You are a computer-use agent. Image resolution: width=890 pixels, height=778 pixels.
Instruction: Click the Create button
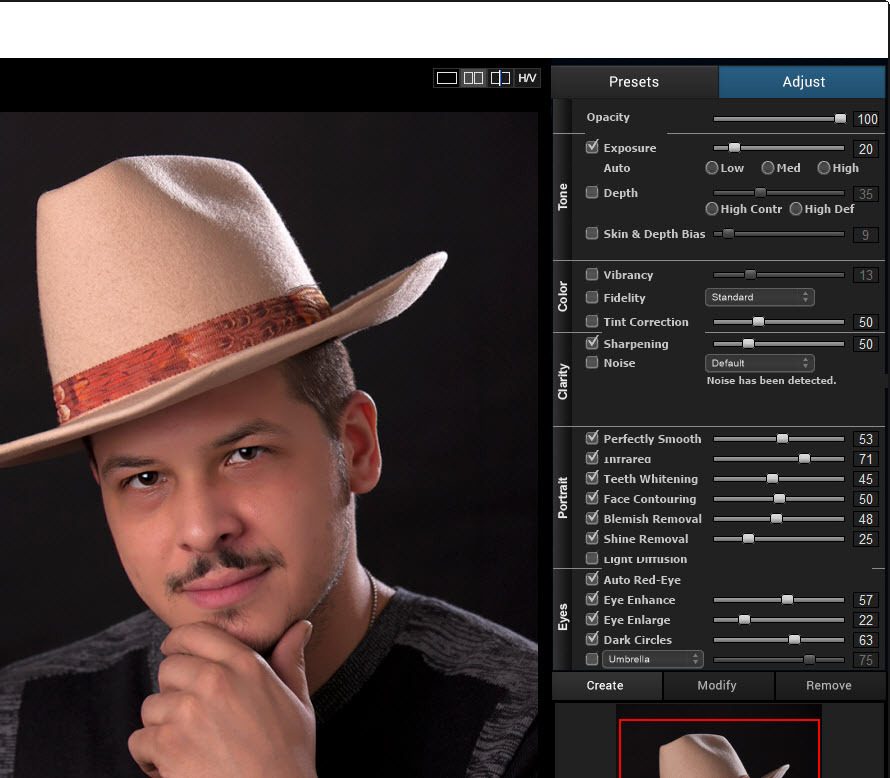(605, 685)
